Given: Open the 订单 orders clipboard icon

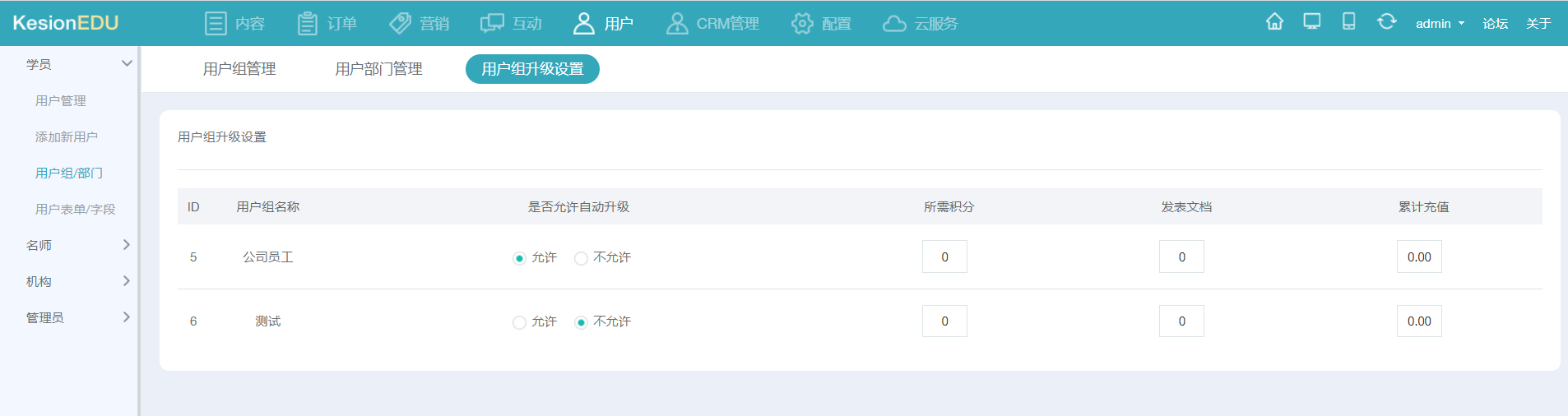Looking at the screenshot, I should [x=307, y=23].
